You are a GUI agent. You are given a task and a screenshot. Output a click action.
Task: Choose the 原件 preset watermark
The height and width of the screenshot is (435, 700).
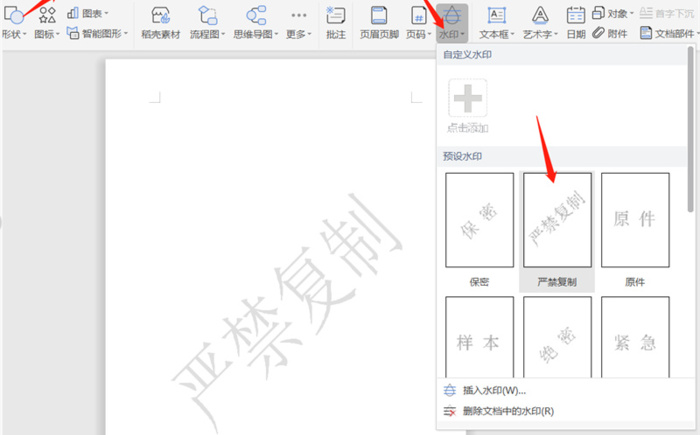[635, 230]
